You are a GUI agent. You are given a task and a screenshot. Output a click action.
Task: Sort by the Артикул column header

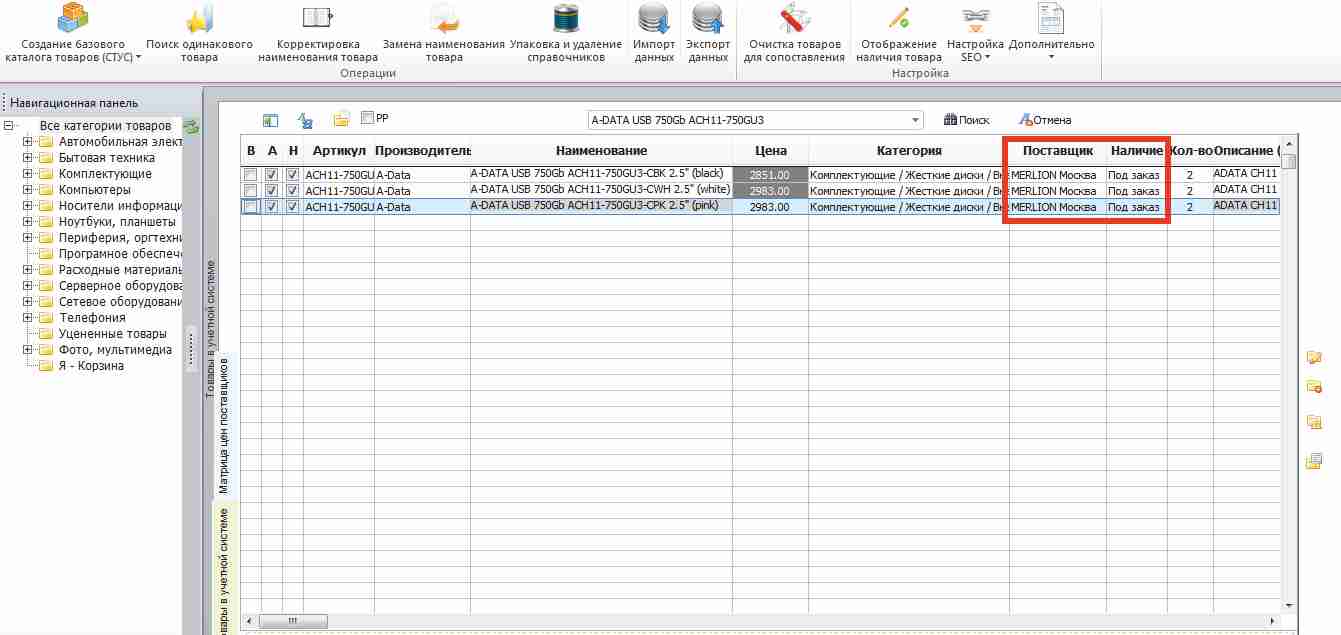tap(338, 151)
